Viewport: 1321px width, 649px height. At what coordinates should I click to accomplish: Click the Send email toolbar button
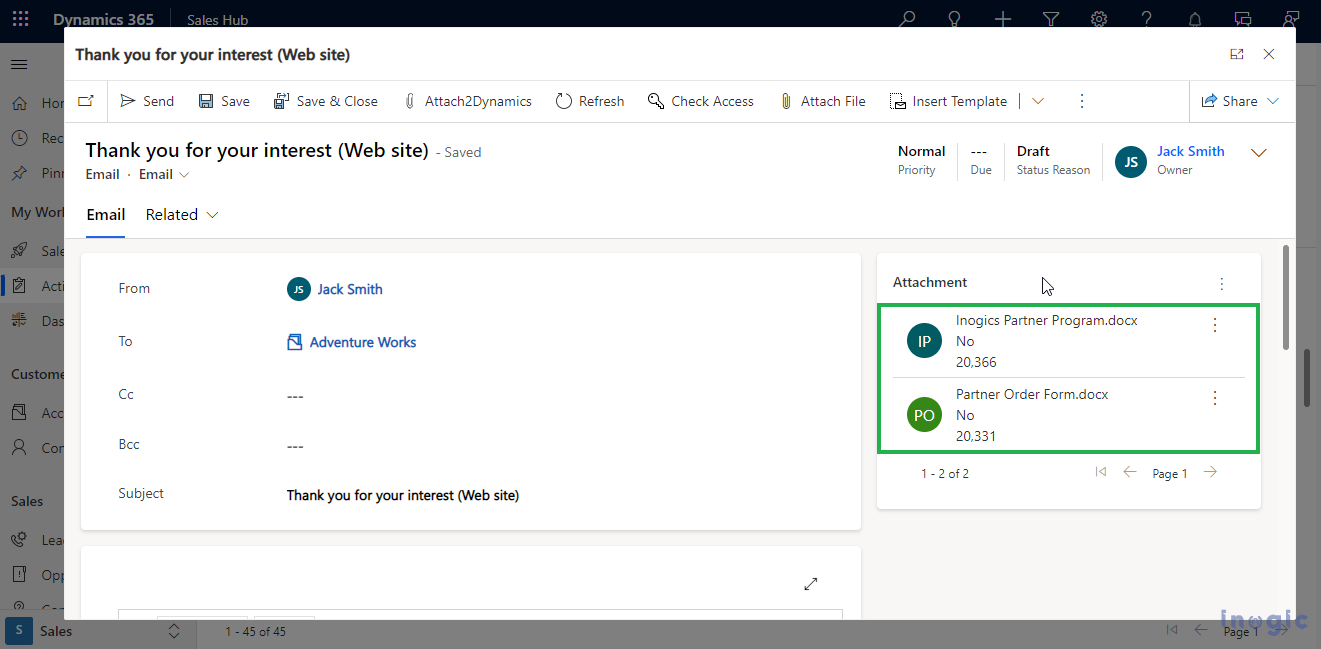click(x=147, y=101)
